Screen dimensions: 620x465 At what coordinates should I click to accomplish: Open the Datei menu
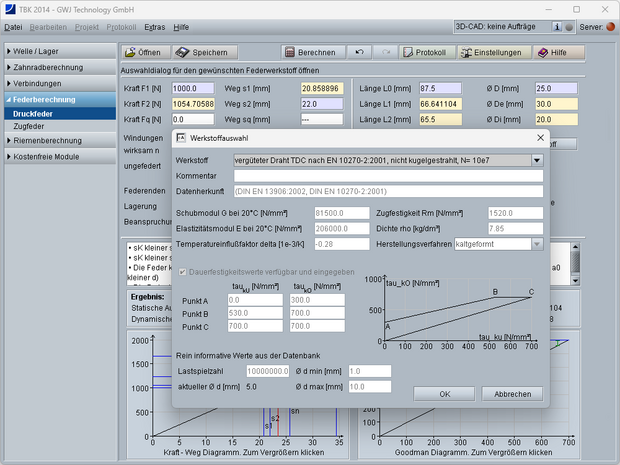tap(13, 27)
